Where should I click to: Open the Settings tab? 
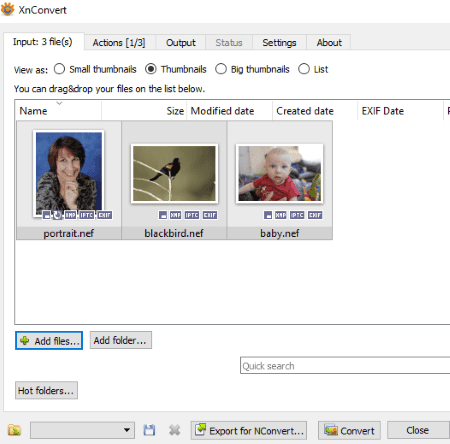click(279, 43)
